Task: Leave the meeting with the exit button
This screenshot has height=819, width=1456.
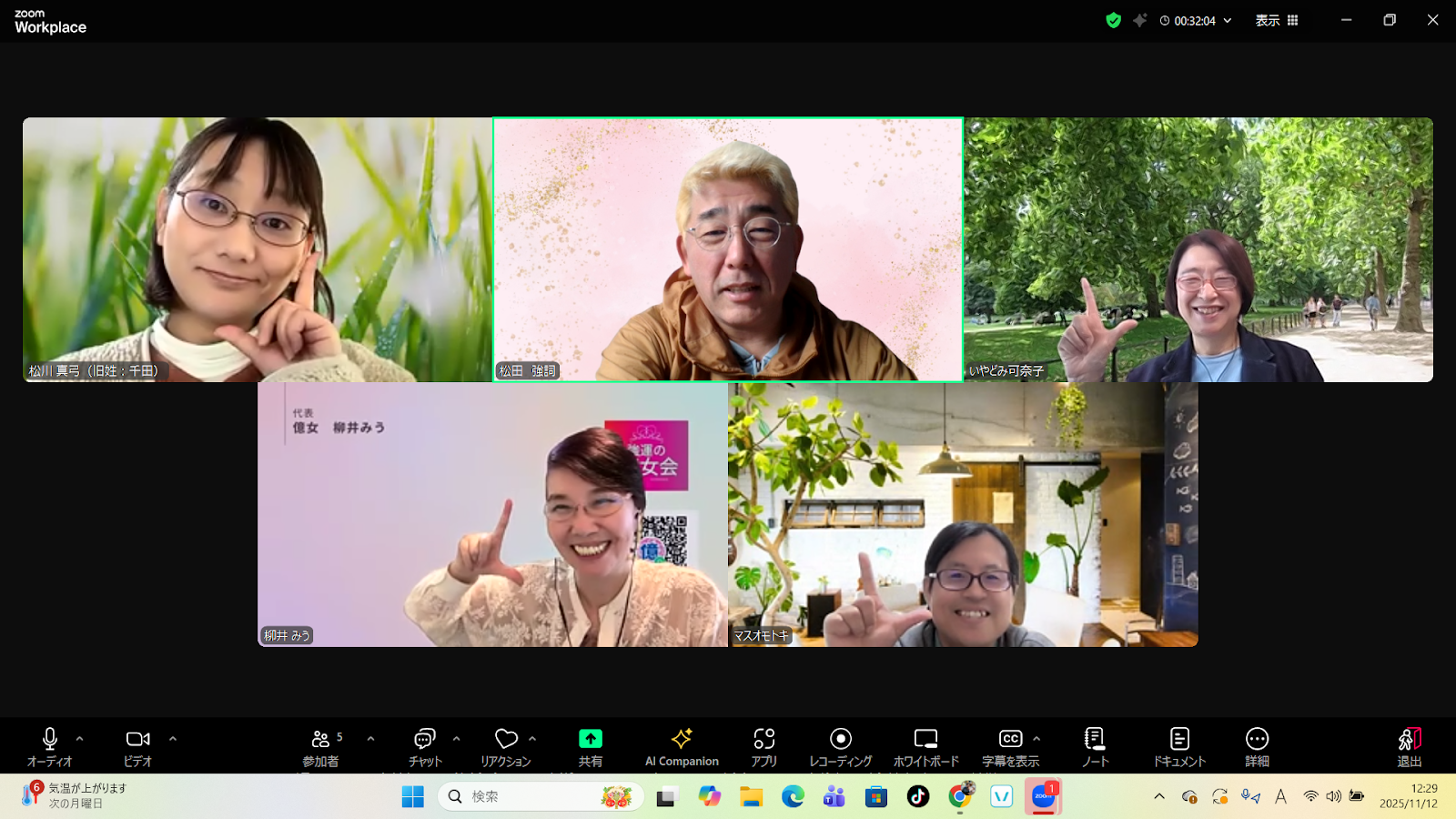Action: tap(1409, 746)
